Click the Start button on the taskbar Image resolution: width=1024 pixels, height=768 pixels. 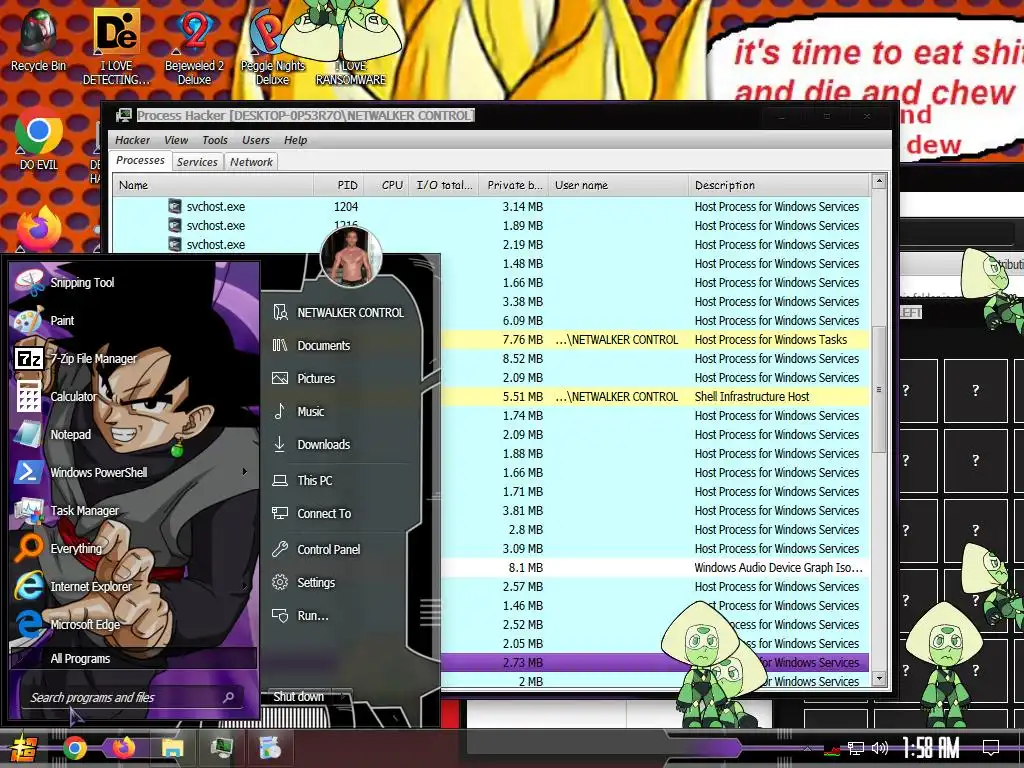[24, 748]
